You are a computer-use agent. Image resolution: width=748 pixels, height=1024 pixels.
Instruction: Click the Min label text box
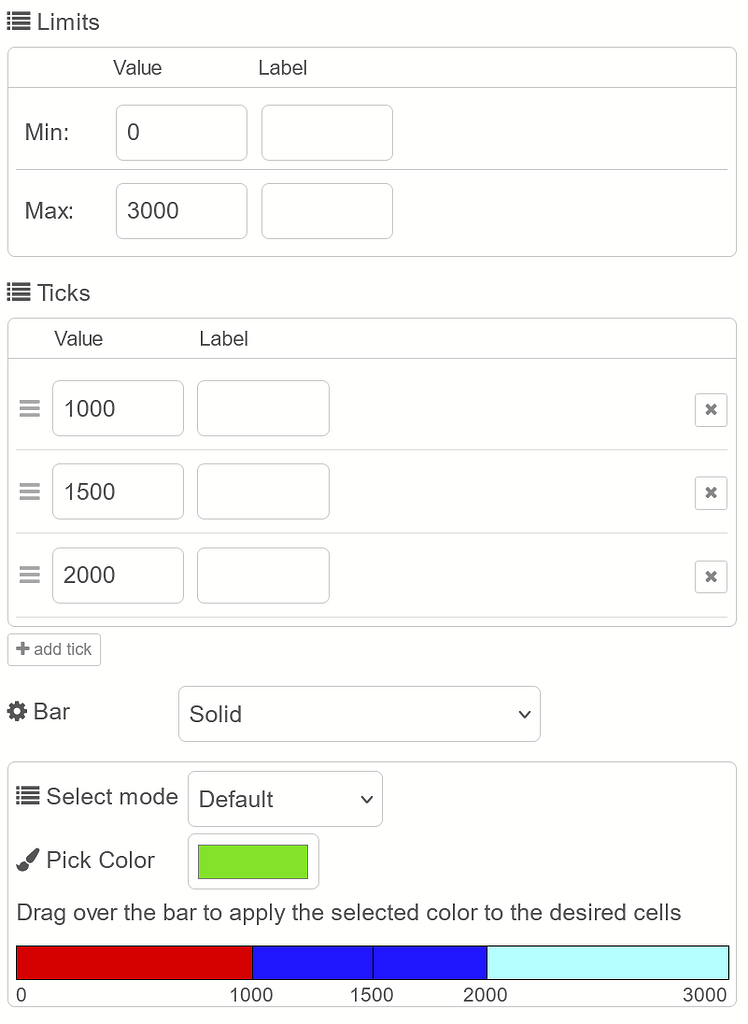pyautogui.click(x=327, y=133)
